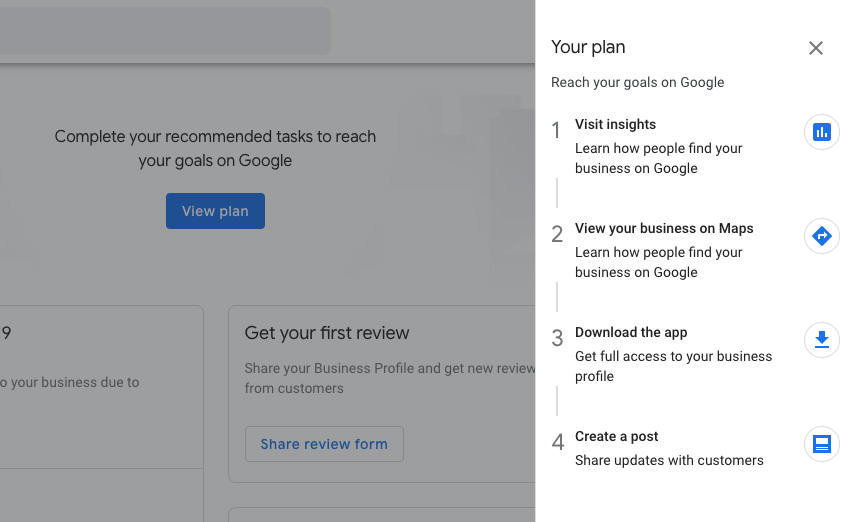Viewport: 853px width, 522px height.
Task: Click the step number 1 in plan
Action: [556, 130]
